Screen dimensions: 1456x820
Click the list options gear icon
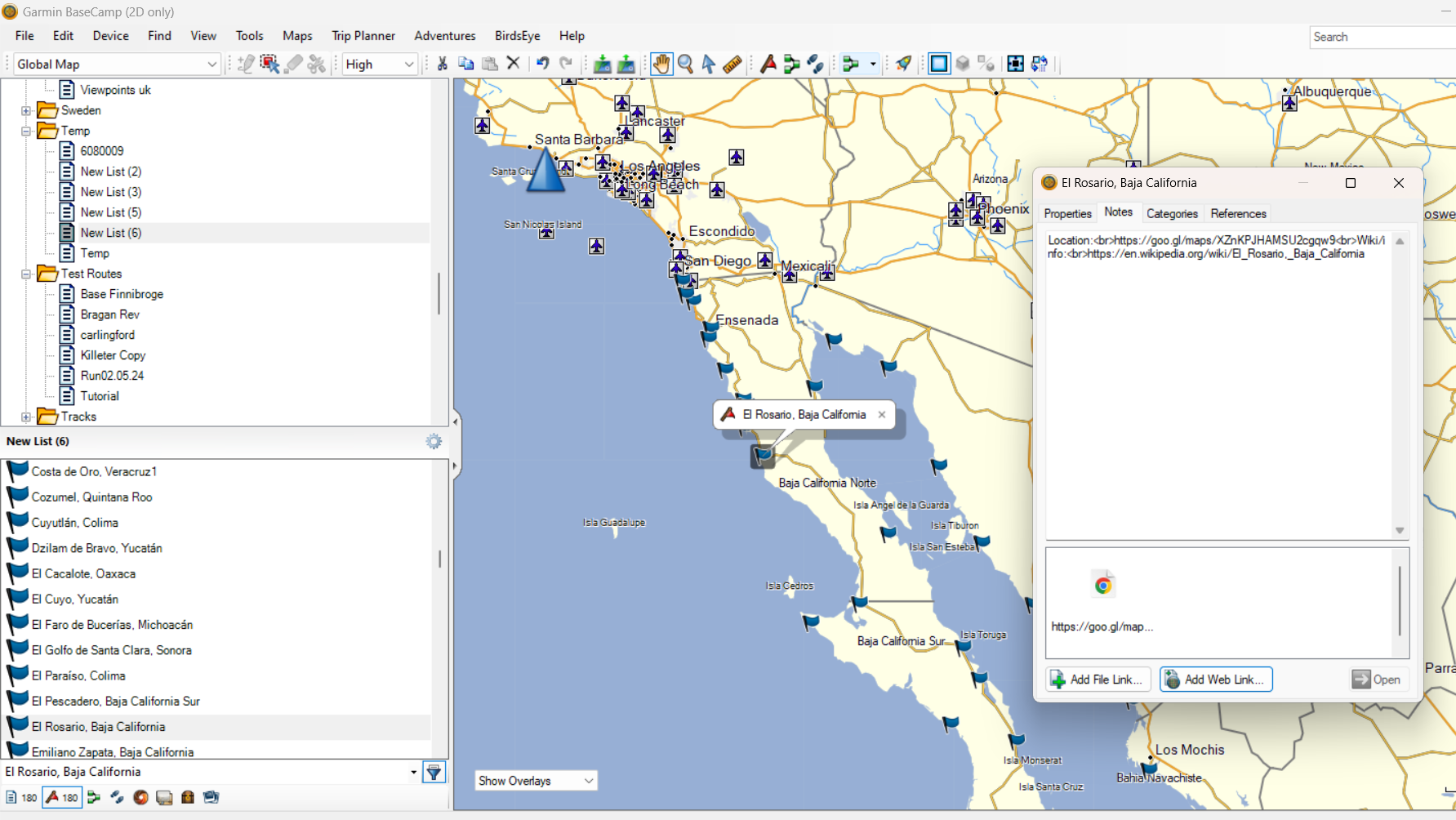pos(434,441)
